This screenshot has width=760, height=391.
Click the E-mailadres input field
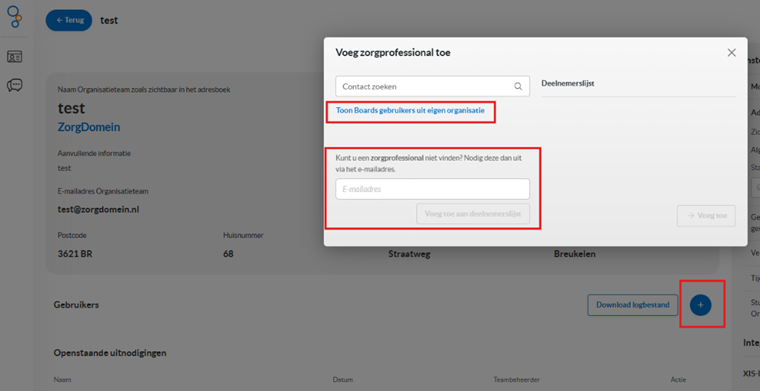click(432, 189)
